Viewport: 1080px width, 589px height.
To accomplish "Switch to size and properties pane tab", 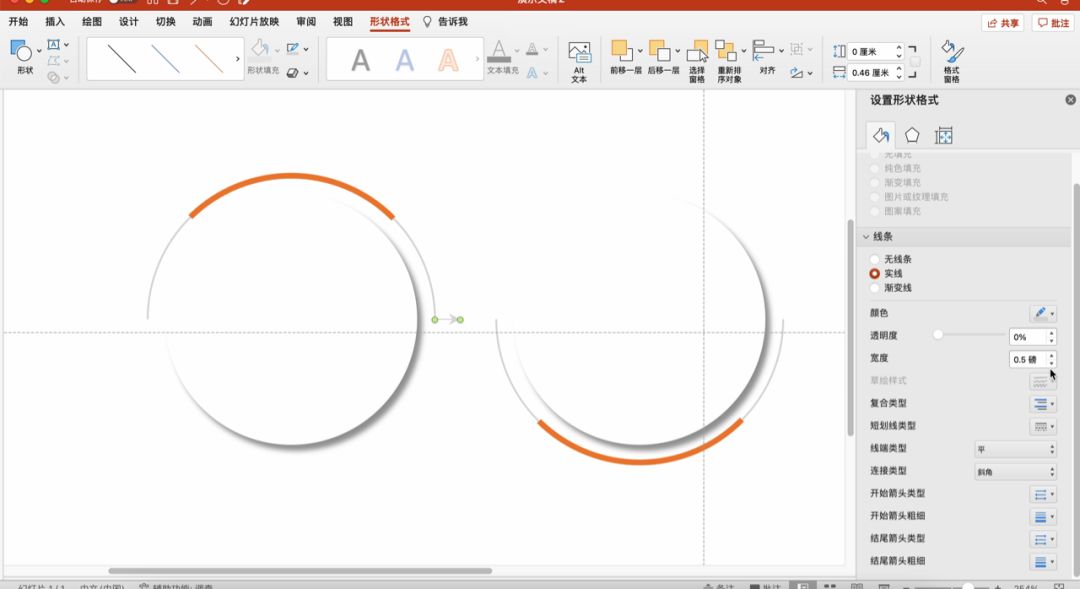I will point(944,135).
